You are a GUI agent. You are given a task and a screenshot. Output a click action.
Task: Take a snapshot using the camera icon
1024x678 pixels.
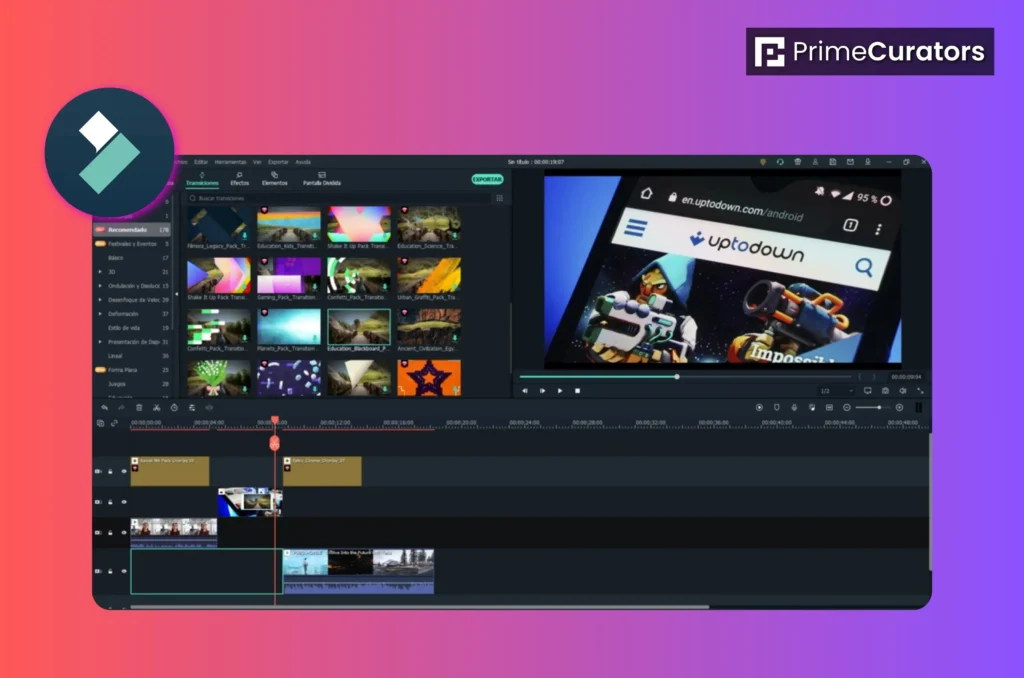click(x=886, y=391)
